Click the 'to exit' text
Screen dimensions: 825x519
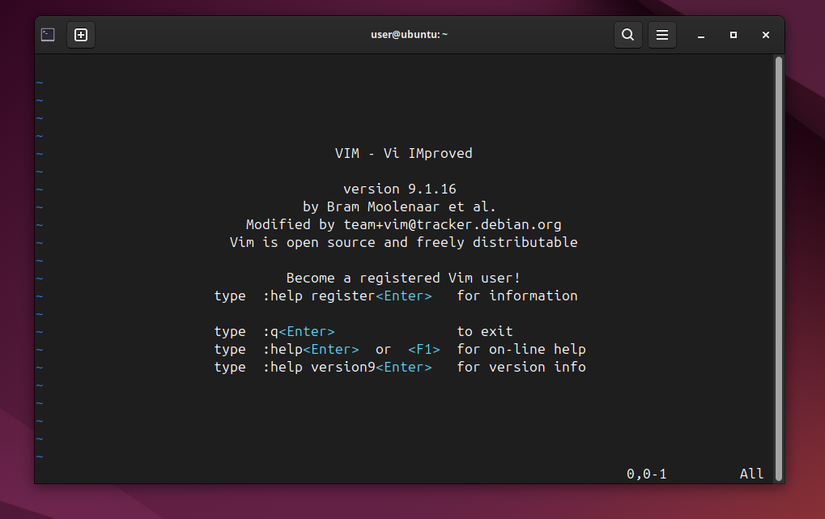pos(485,332)
